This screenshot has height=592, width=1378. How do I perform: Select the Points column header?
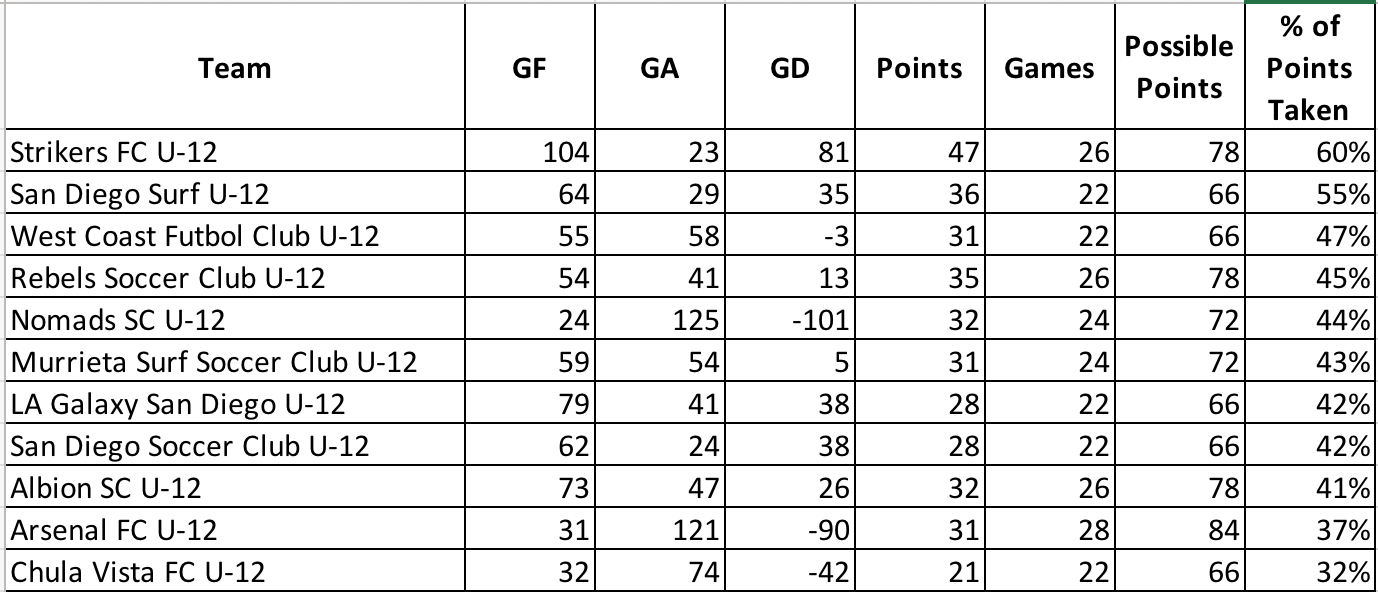pos(919,68)
